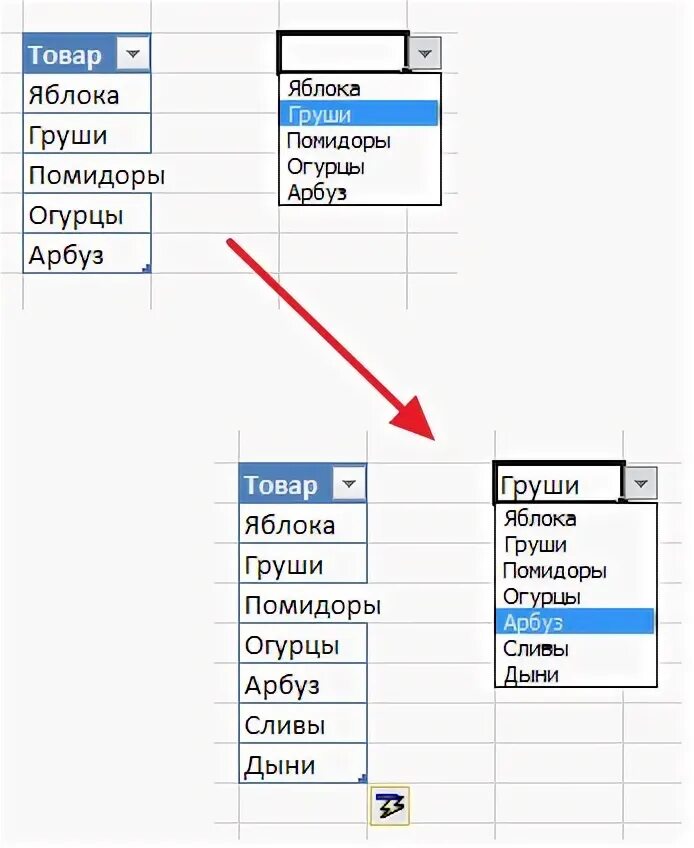This screenshot has height=848, width=694.
Task: Click the Арбуз cell in upper table
Action: (87, 254)
